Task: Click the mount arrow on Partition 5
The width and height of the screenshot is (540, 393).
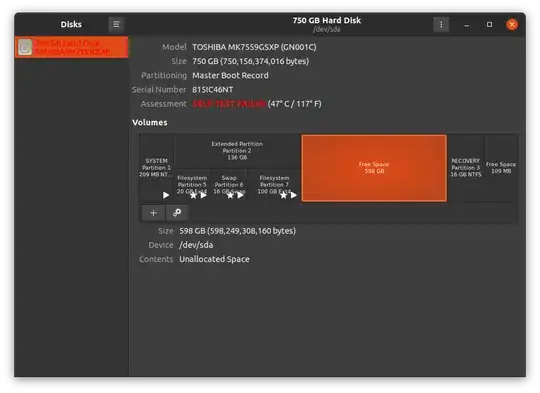Action: [204, 195]
